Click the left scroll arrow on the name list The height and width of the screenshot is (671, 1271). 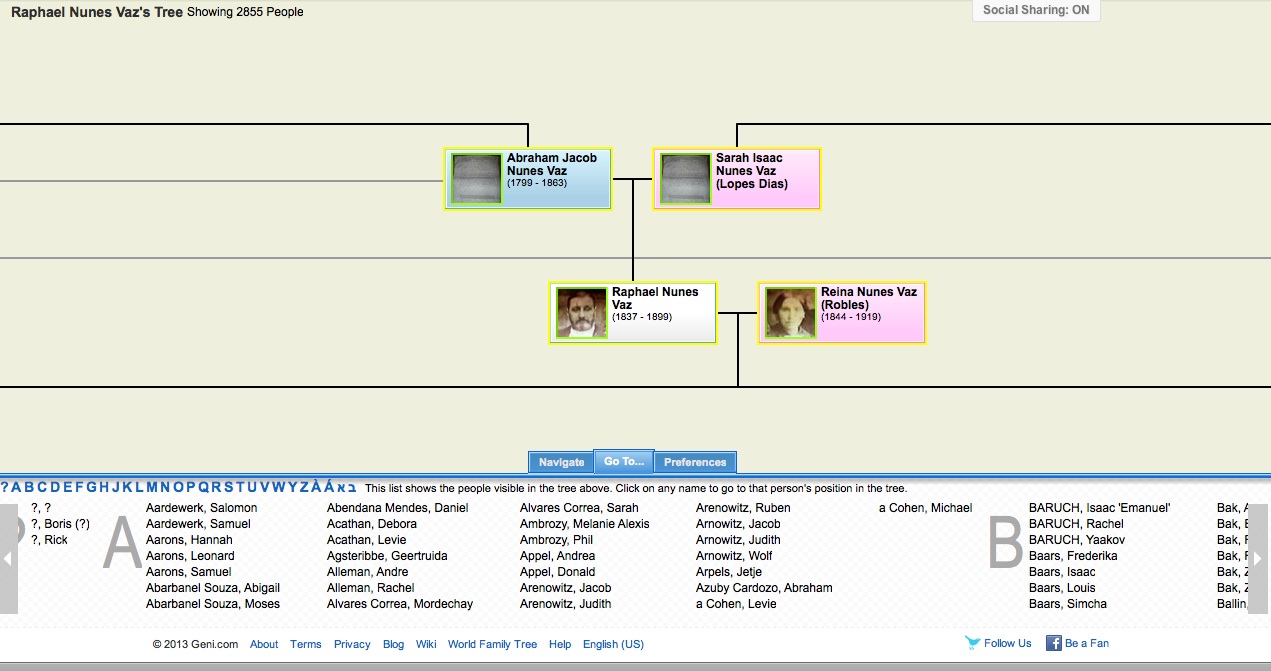pos(9,557)
